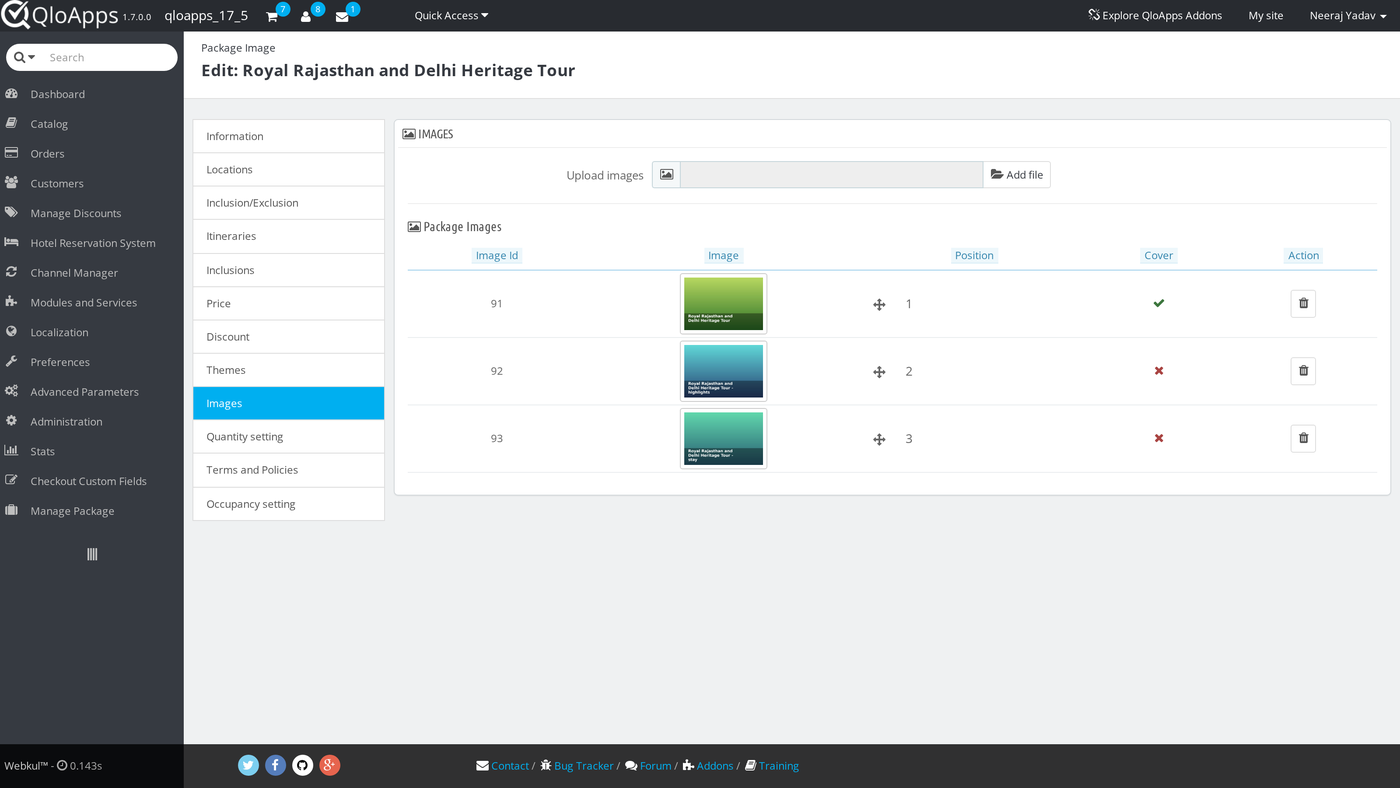Open the green thumbnail of image 91
Viewport: 1400px width, 788px height.
pyautogui.click(x=724, y=304)
